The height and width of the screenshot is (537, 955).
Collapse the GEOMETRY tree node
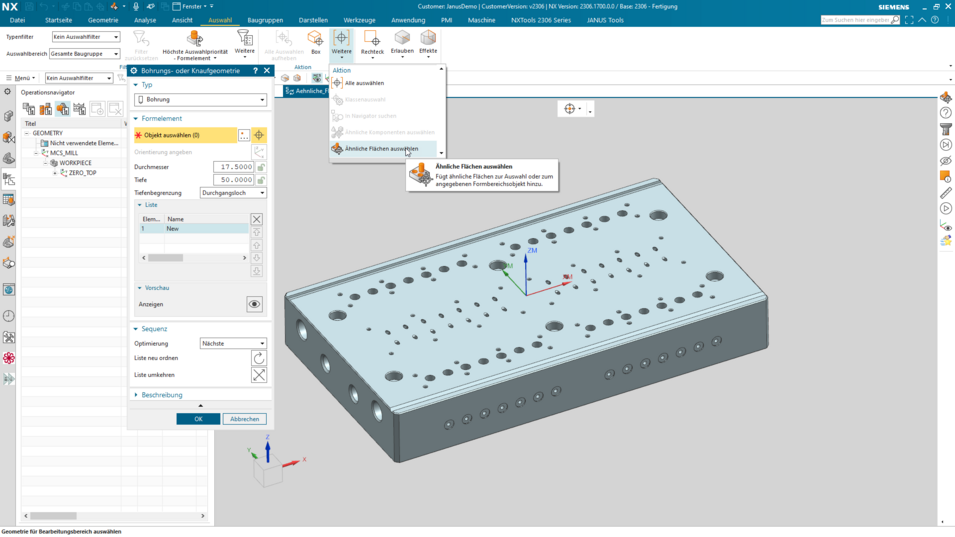27,133
